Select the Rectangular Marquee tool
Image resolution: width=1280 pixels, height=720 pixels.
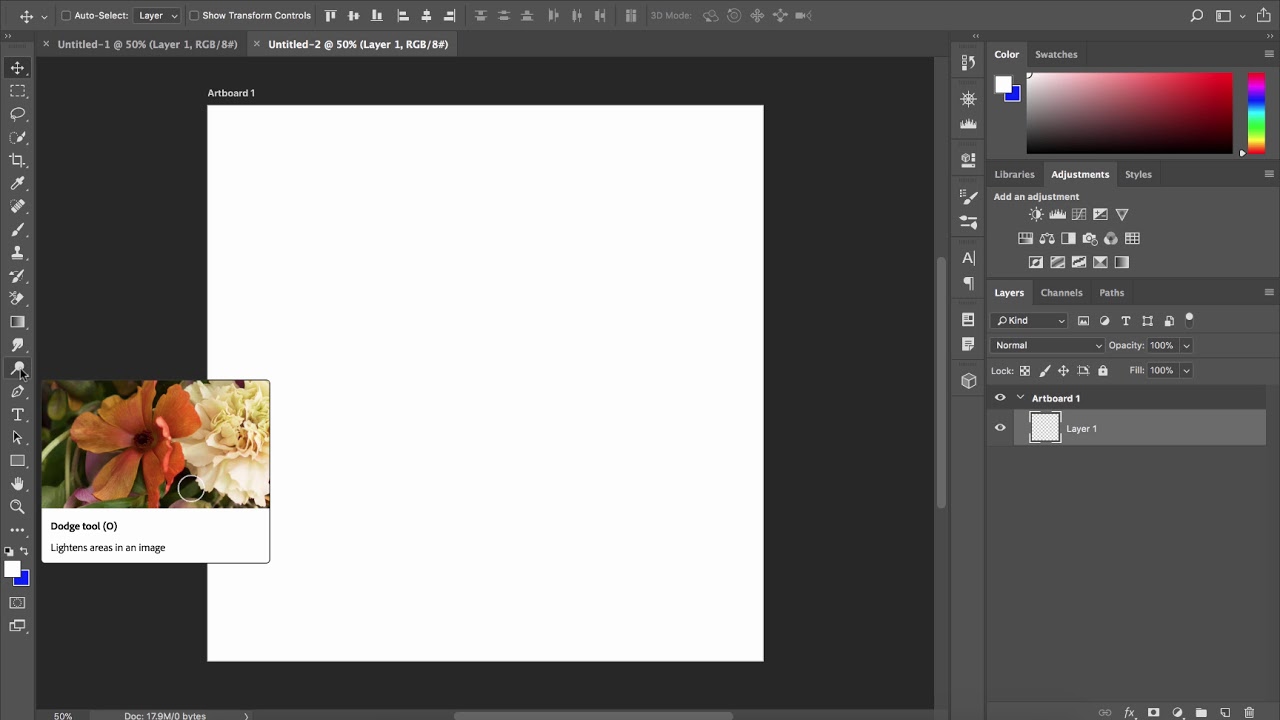18,91
